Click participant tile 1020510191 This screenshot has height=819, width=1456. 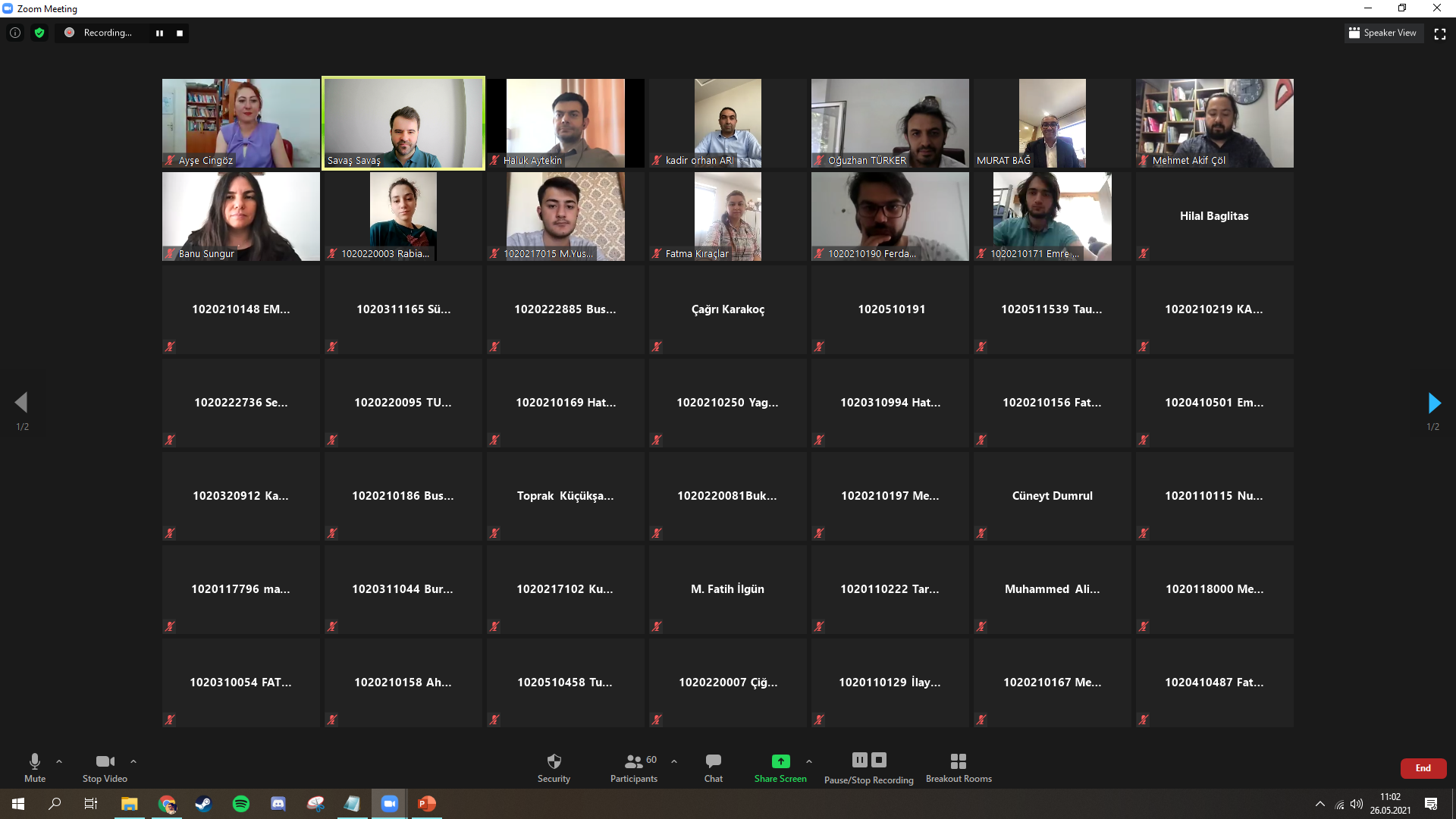(890, 309)
